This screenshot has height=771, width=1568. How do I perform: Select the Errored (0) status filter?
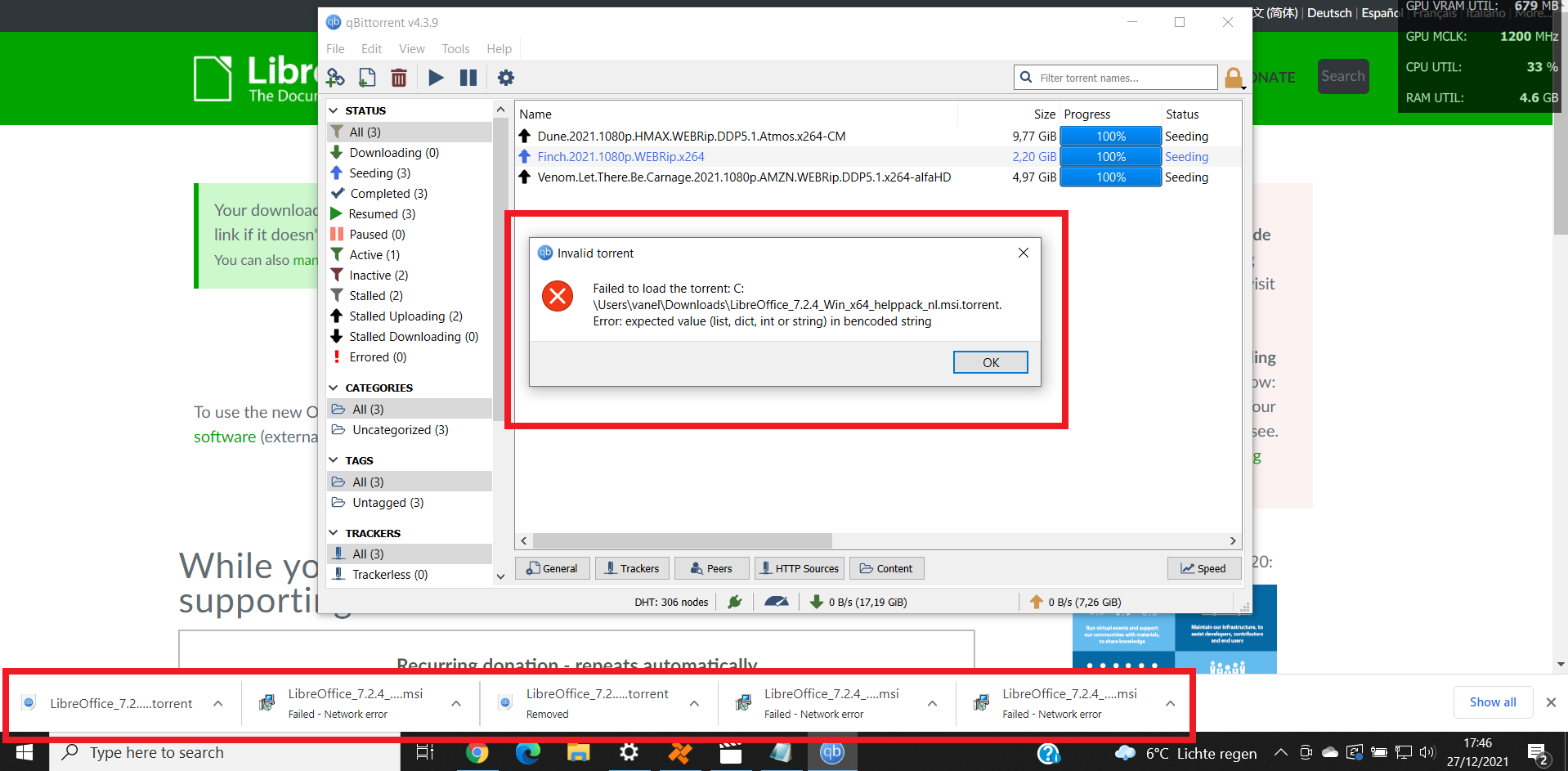410,357
